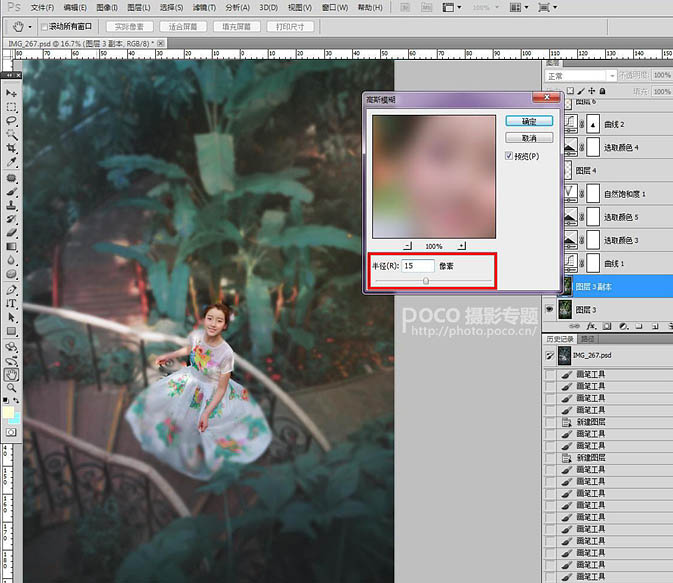Pick the Crop tool
The width and height of the screenshot is (673, 583).
11,148
